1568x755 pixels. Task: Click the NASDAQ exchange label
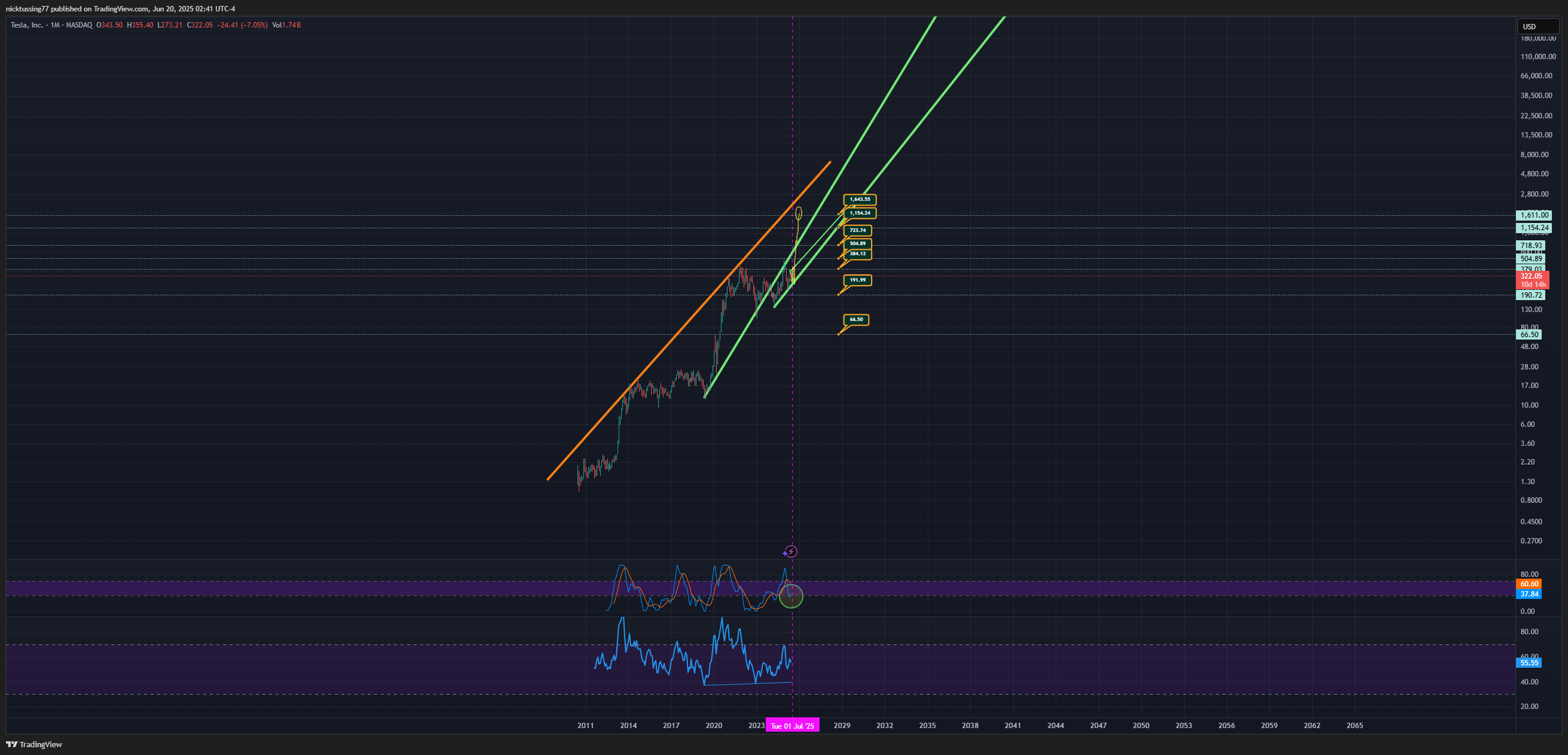point(79,25)
